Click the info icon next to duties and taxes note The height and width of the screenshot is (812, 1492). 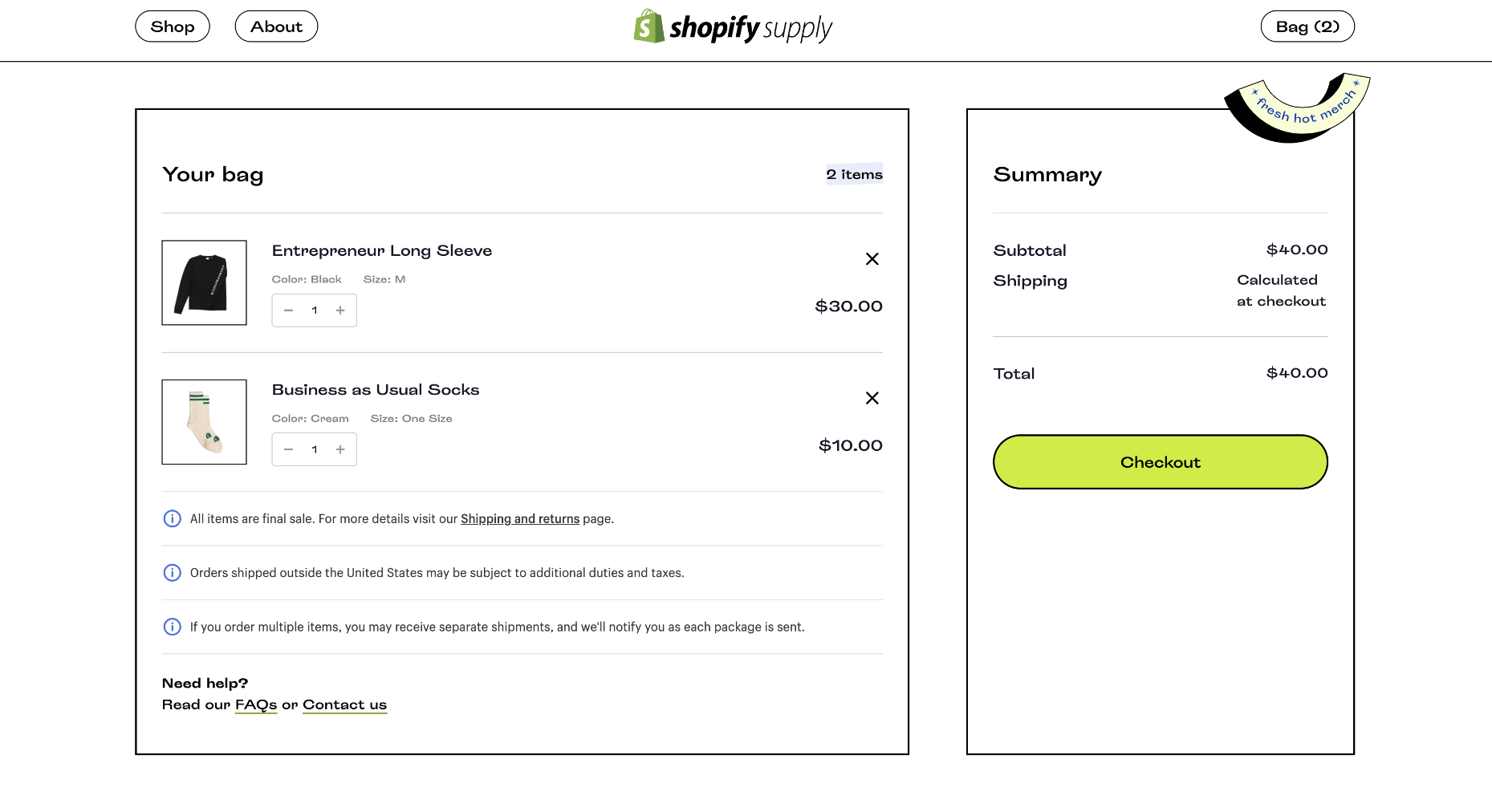(x=172, y=573)
